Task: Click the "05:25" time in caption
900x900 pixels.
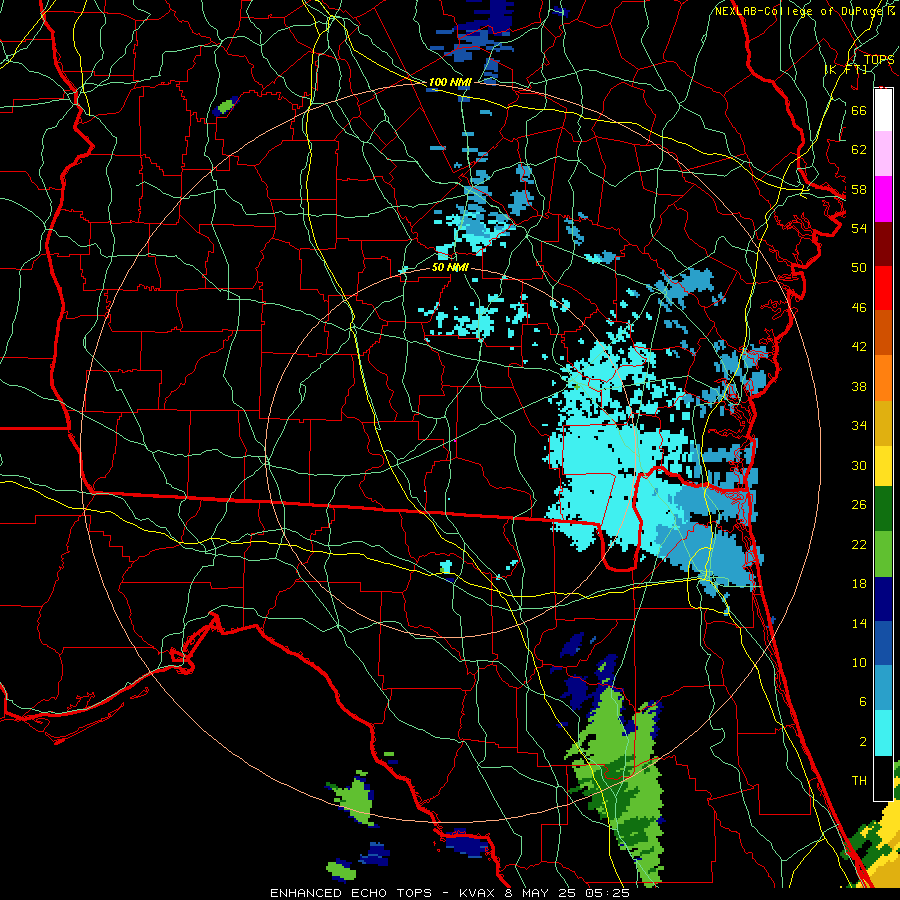Action: (x=608, y=893)
